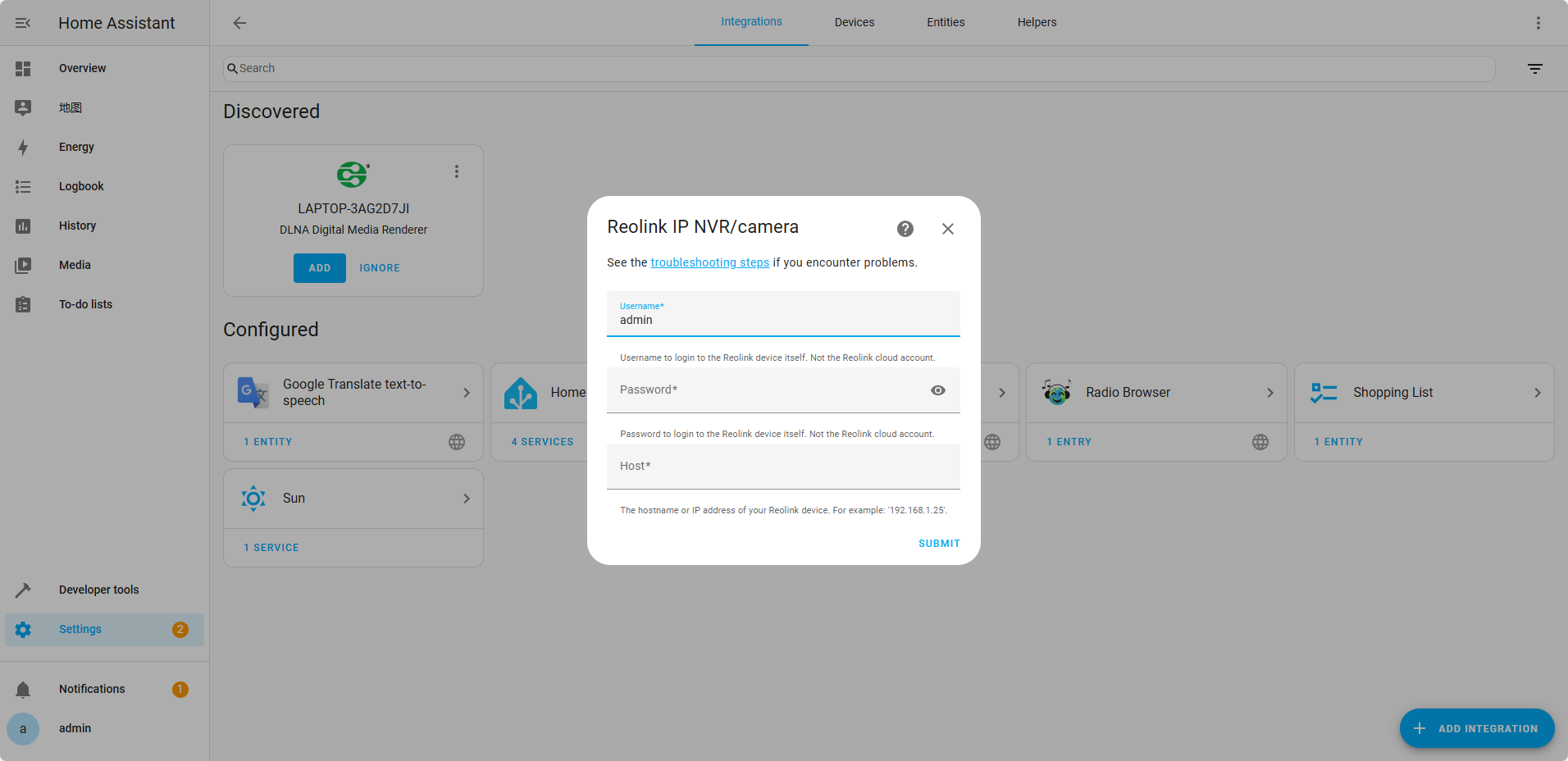Screen dimensions: 1568x761
Task: Switch to the Integrations tab
Action: click(x=751, y=22)
